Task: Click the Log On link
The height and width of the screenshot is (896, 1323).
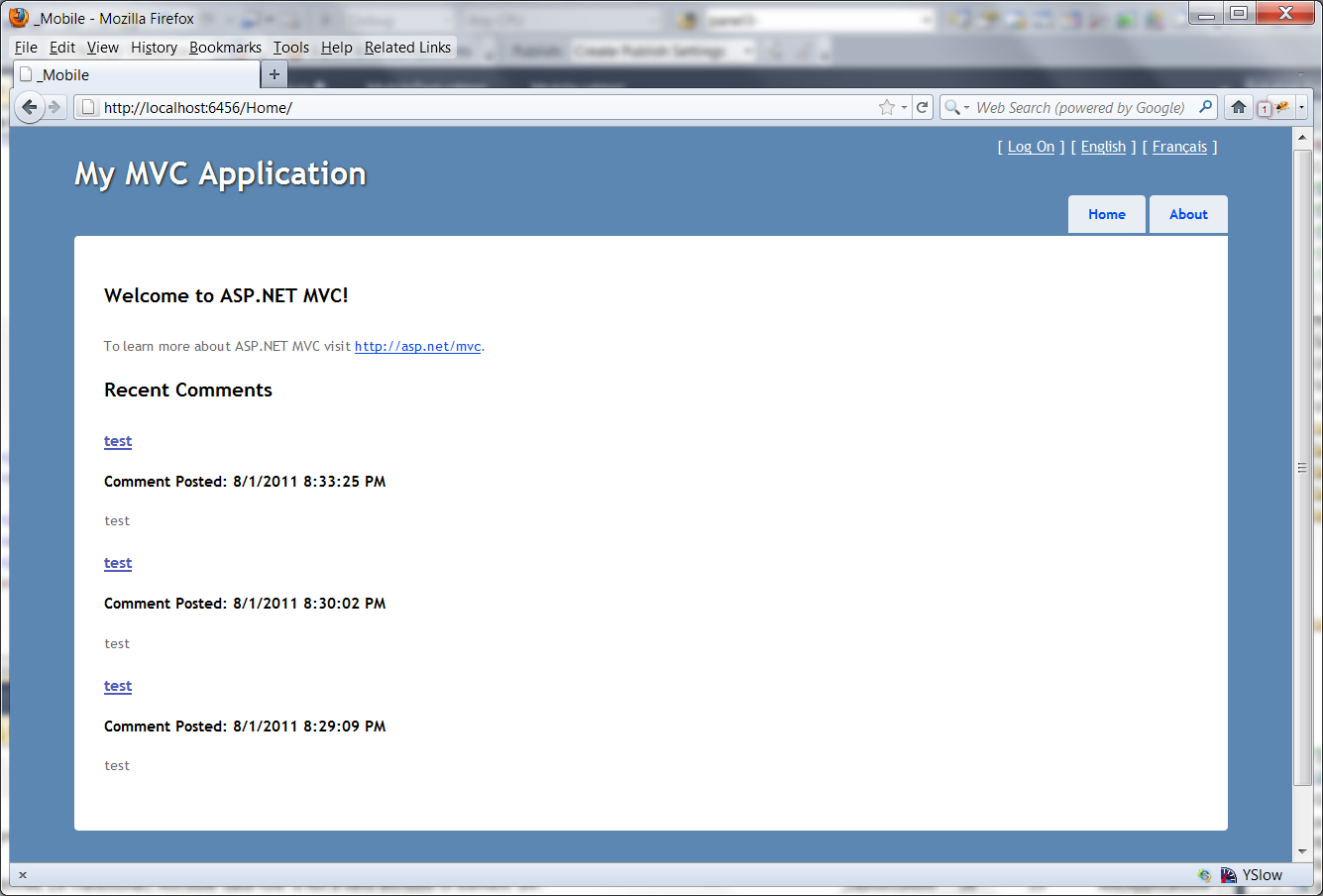Action: pyautogui.click(x=1031, y=147)
